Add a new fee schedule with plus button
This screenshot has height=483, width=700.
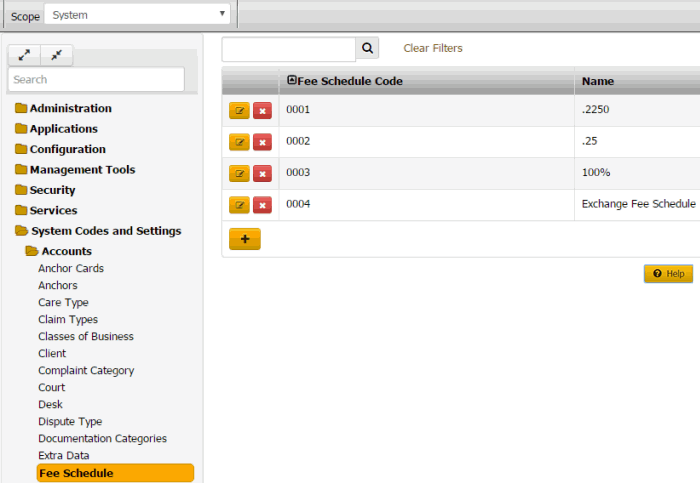245,239
